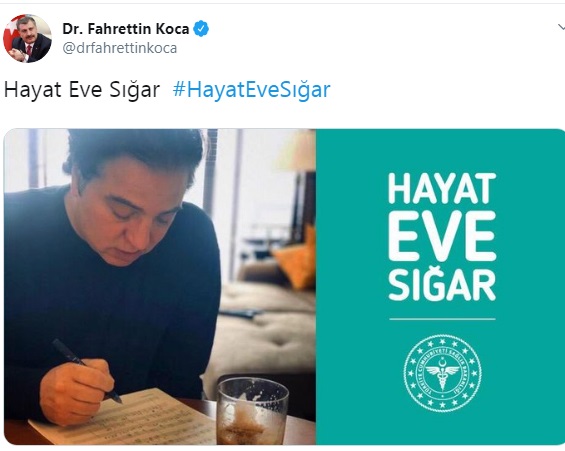565x451 pixels.
Task: Open the photo of man writing
Action: tap(160, 287)
